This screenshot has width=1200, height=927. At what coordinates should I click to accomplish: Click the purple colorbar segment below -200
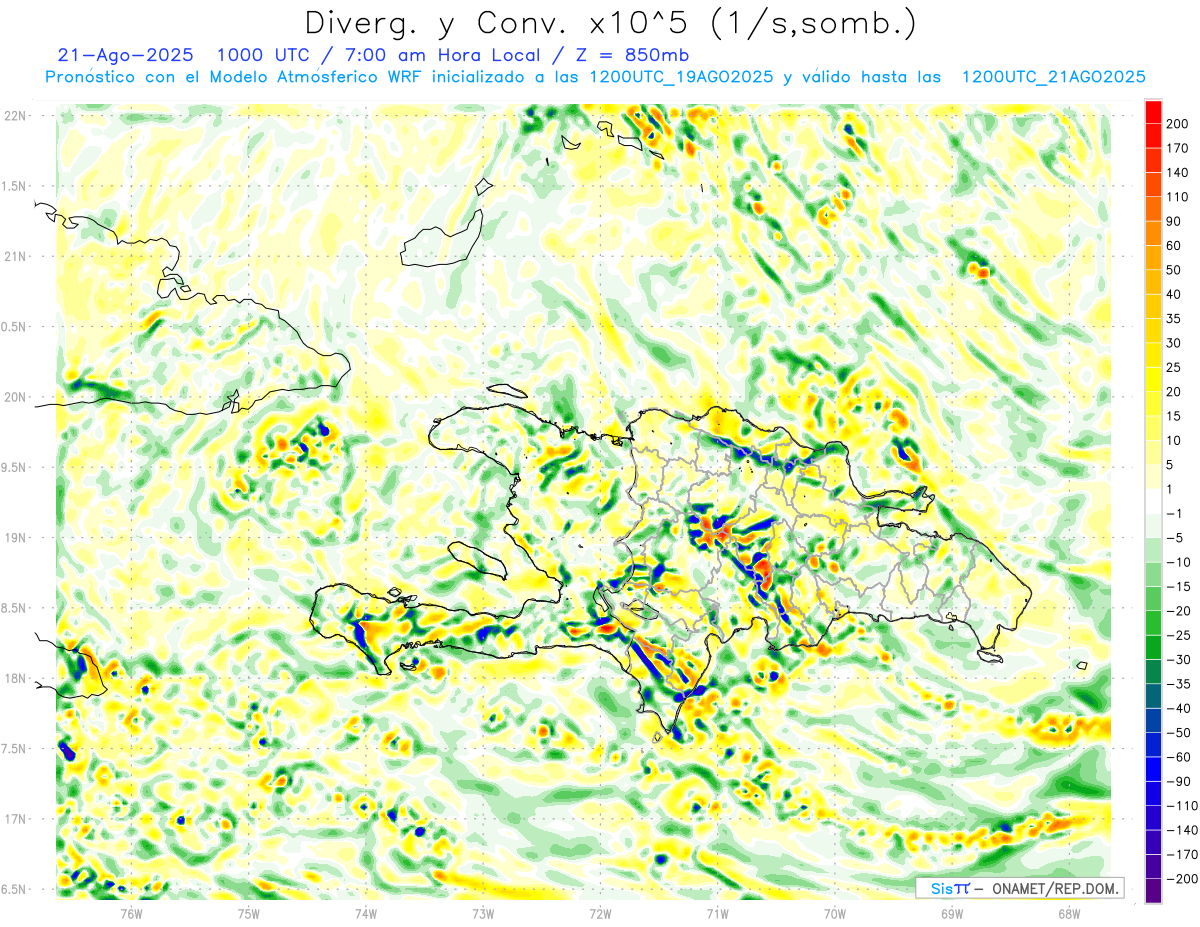[x=1153, y=891]
